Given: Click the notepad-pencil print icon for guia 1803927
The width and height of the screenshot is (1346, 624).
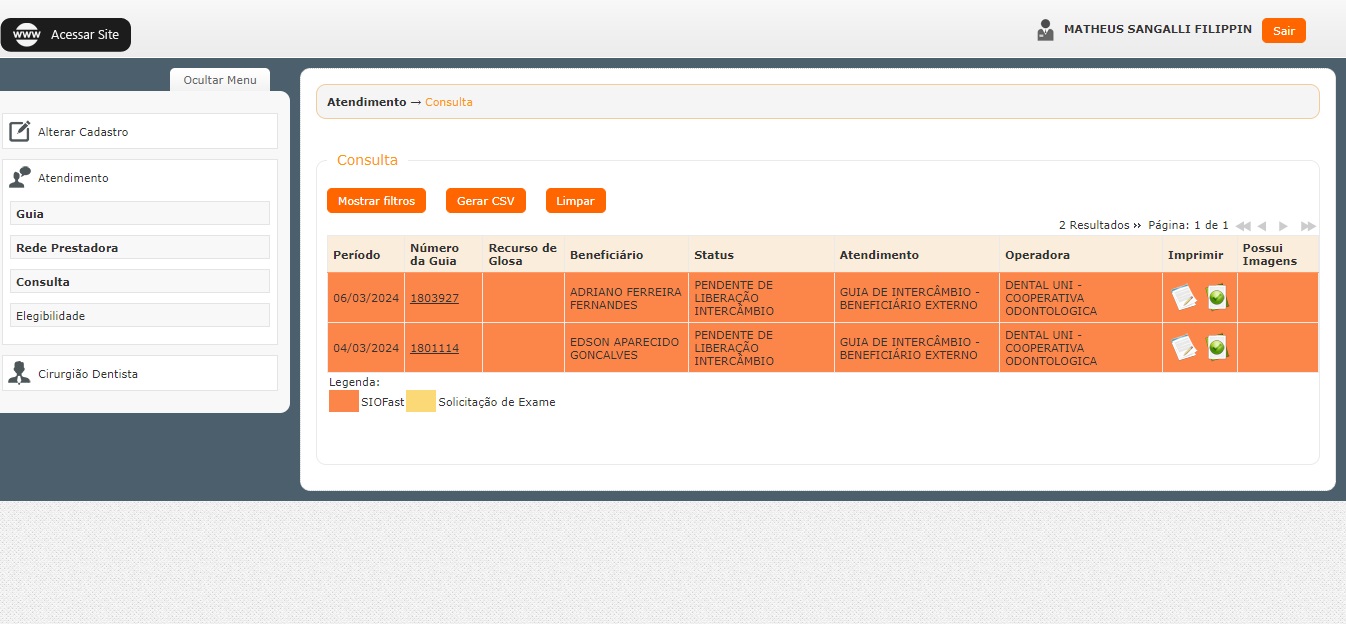Looking at the screenshot, I should tap(1184, 297).
